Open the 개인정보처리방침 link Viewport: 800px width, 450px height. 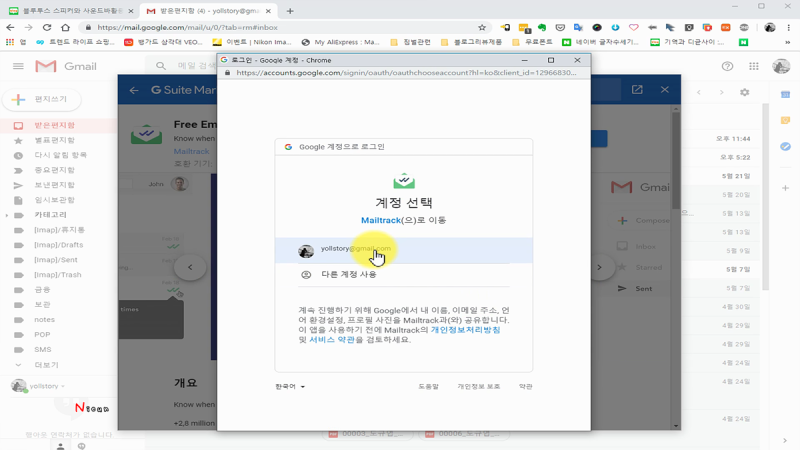[x=465, y=330]
